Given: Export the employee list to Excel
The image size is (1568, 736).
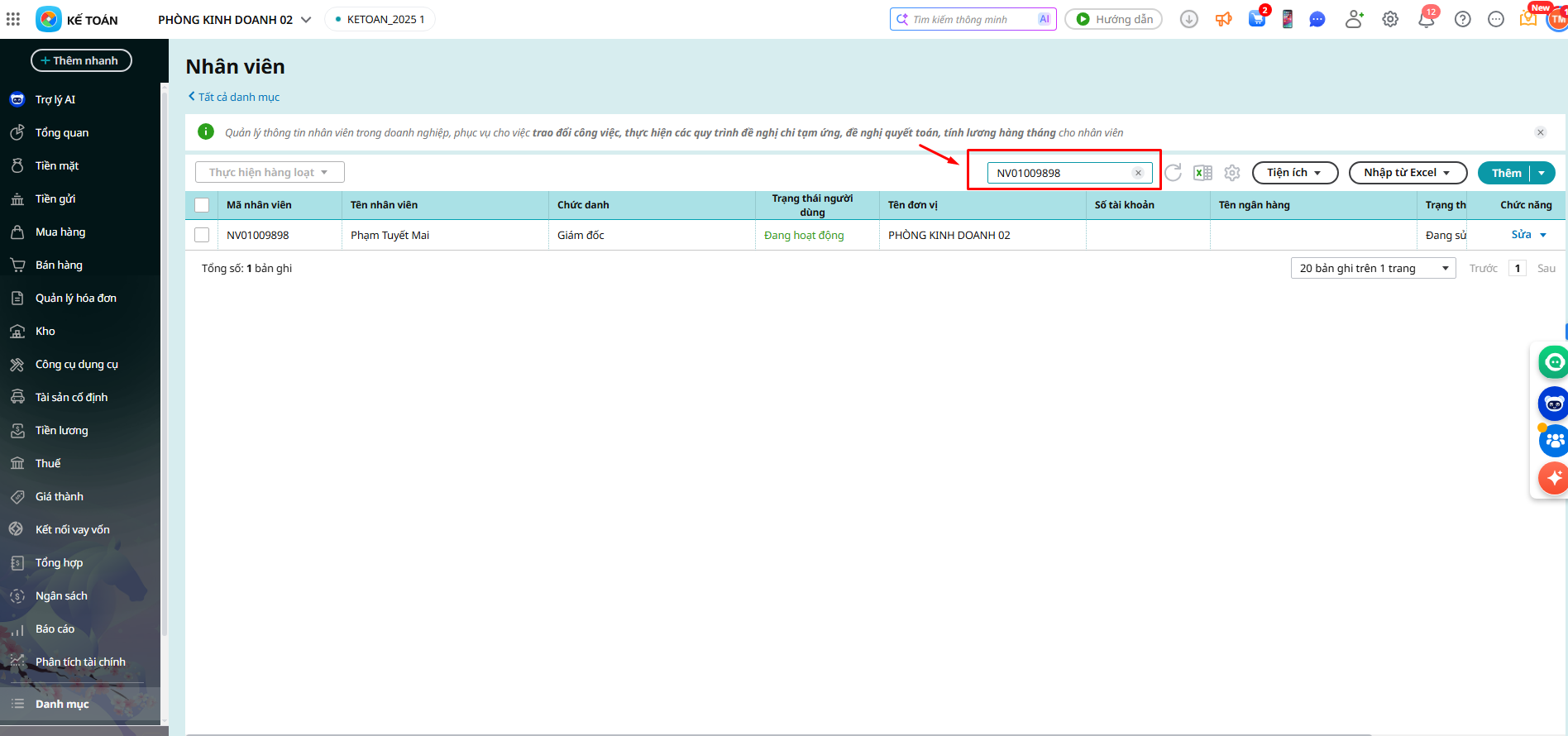Looking at the screenshot, I should (1202, 173).
